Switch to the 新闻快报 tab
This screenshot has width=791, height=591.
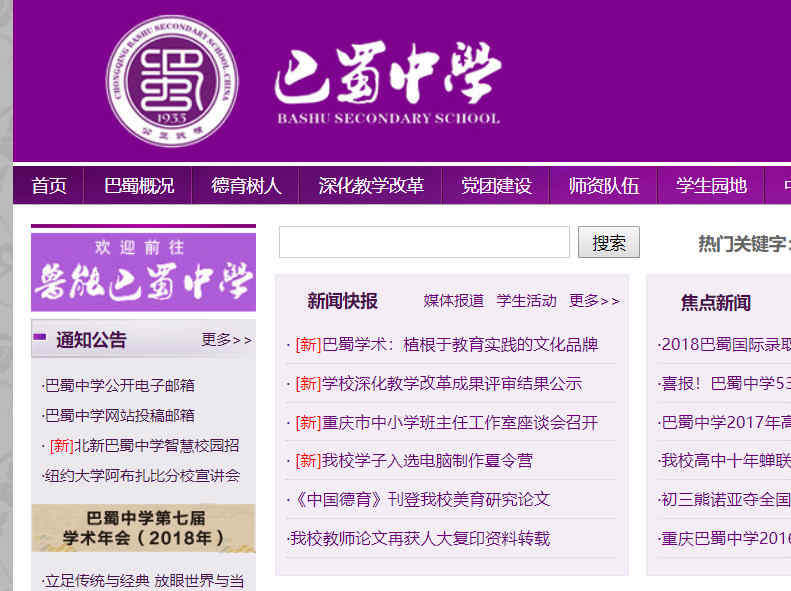pyautogui.click(x=342, y=301)
